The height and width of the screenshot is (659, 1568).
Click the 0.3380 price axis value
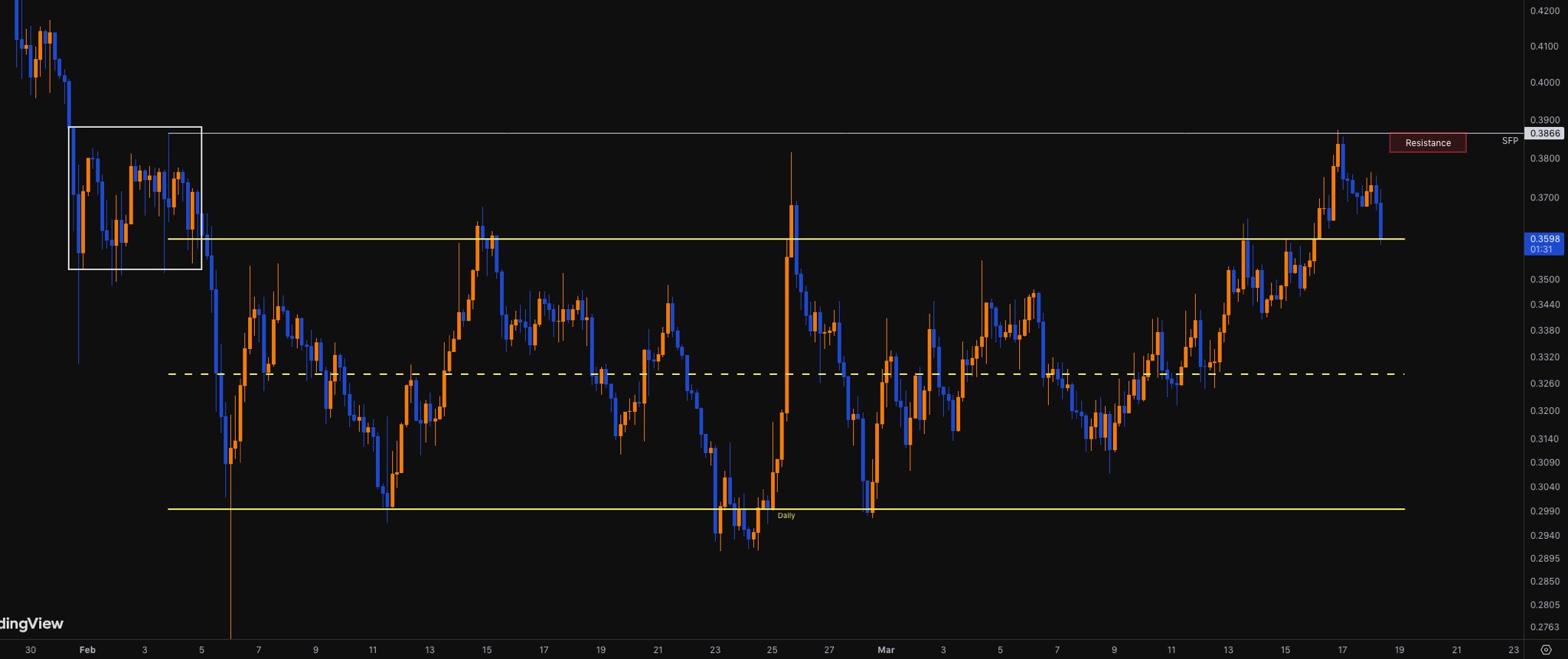[x=1544, y=331]
